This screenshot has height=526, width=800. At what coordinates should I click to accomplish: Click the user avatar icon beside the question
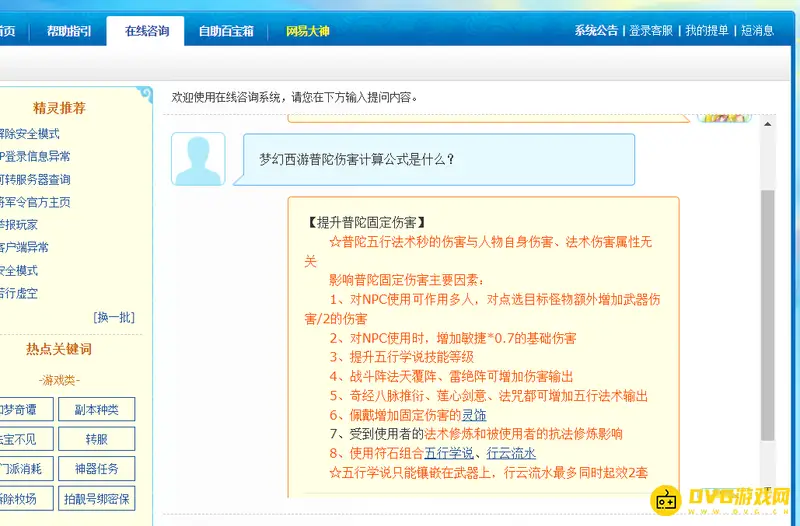pyautogui.click(x=198, y=159)
